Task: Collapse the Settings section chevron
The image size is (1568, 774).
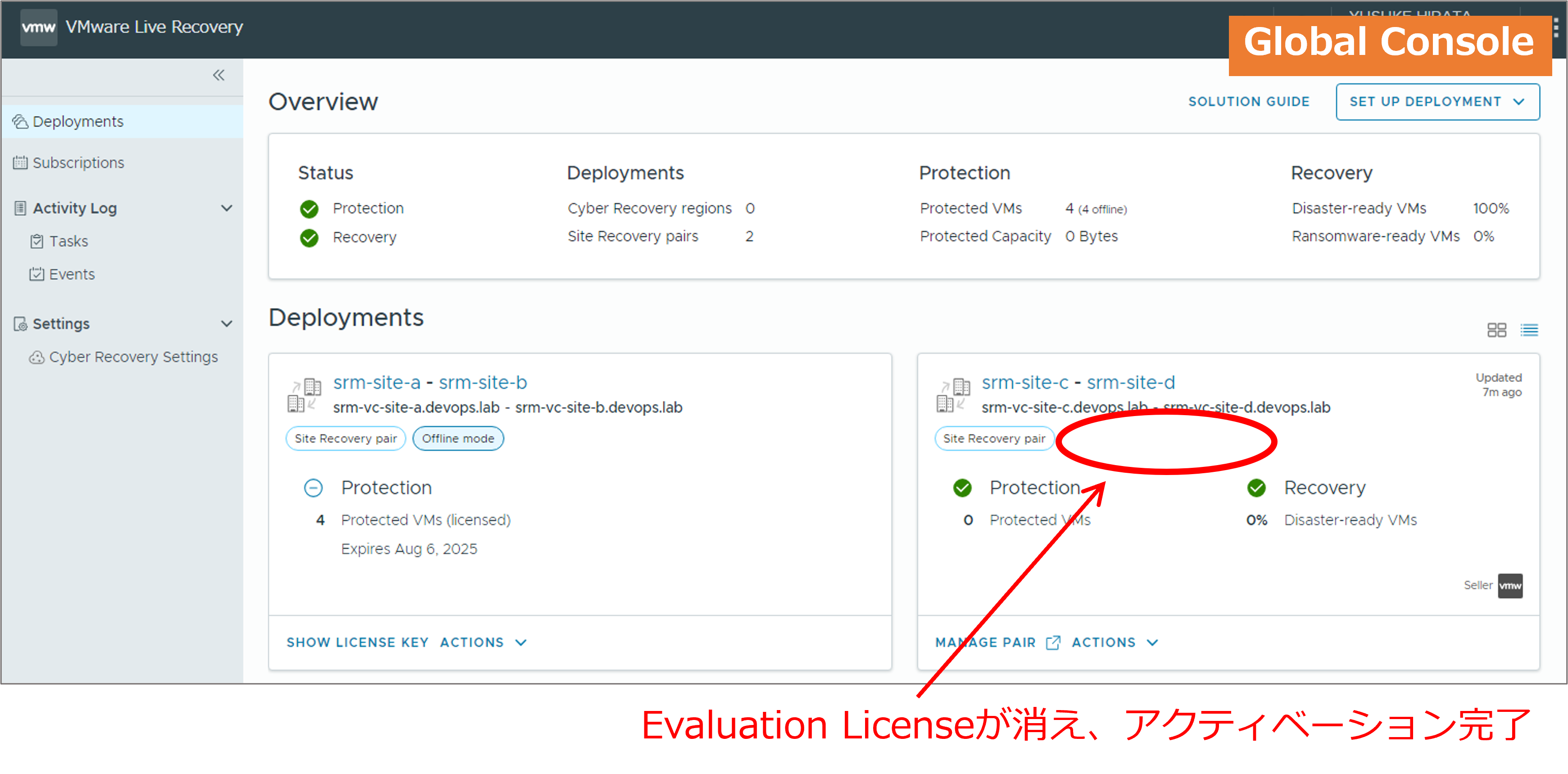Action: point(227,324)
